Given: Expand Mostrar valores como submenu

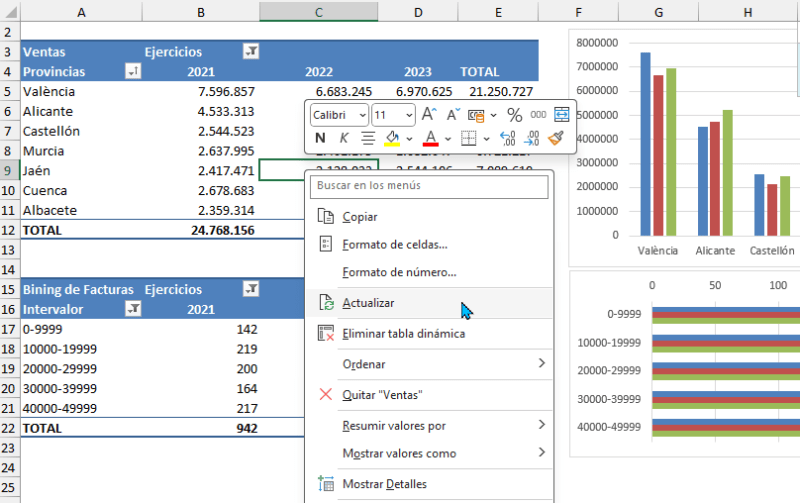Looking at the screenshot, I should [429, 453].
